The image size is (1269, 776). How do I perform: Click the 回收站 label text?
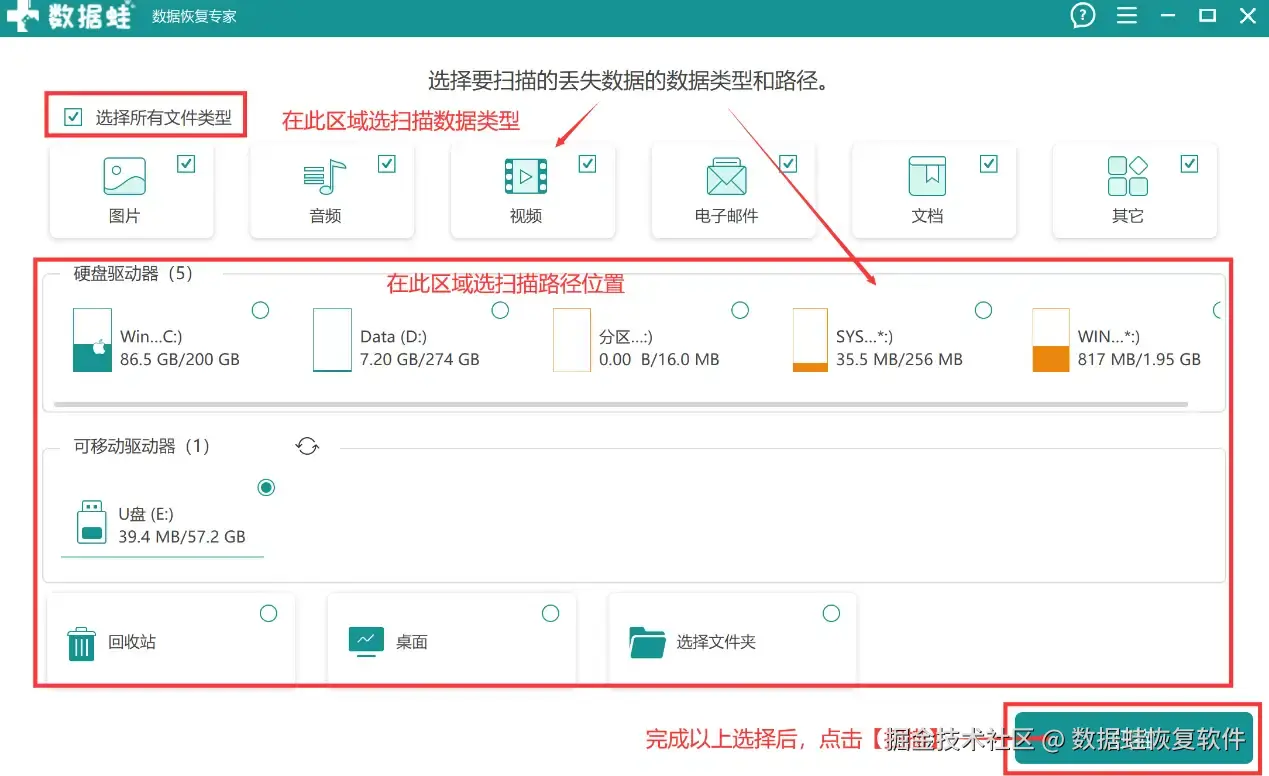132,642
